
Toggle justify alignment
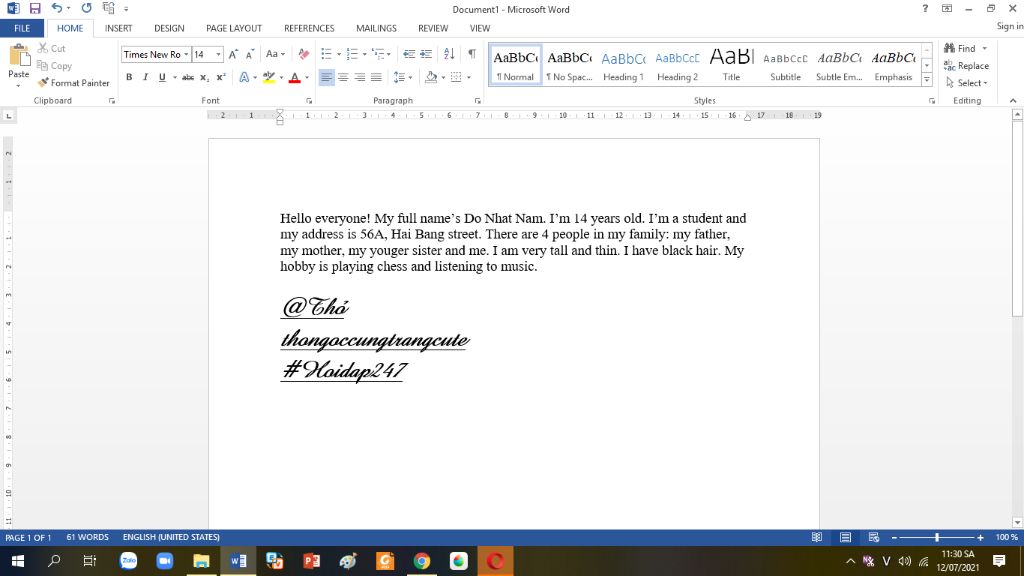click(x=376, y=77)
